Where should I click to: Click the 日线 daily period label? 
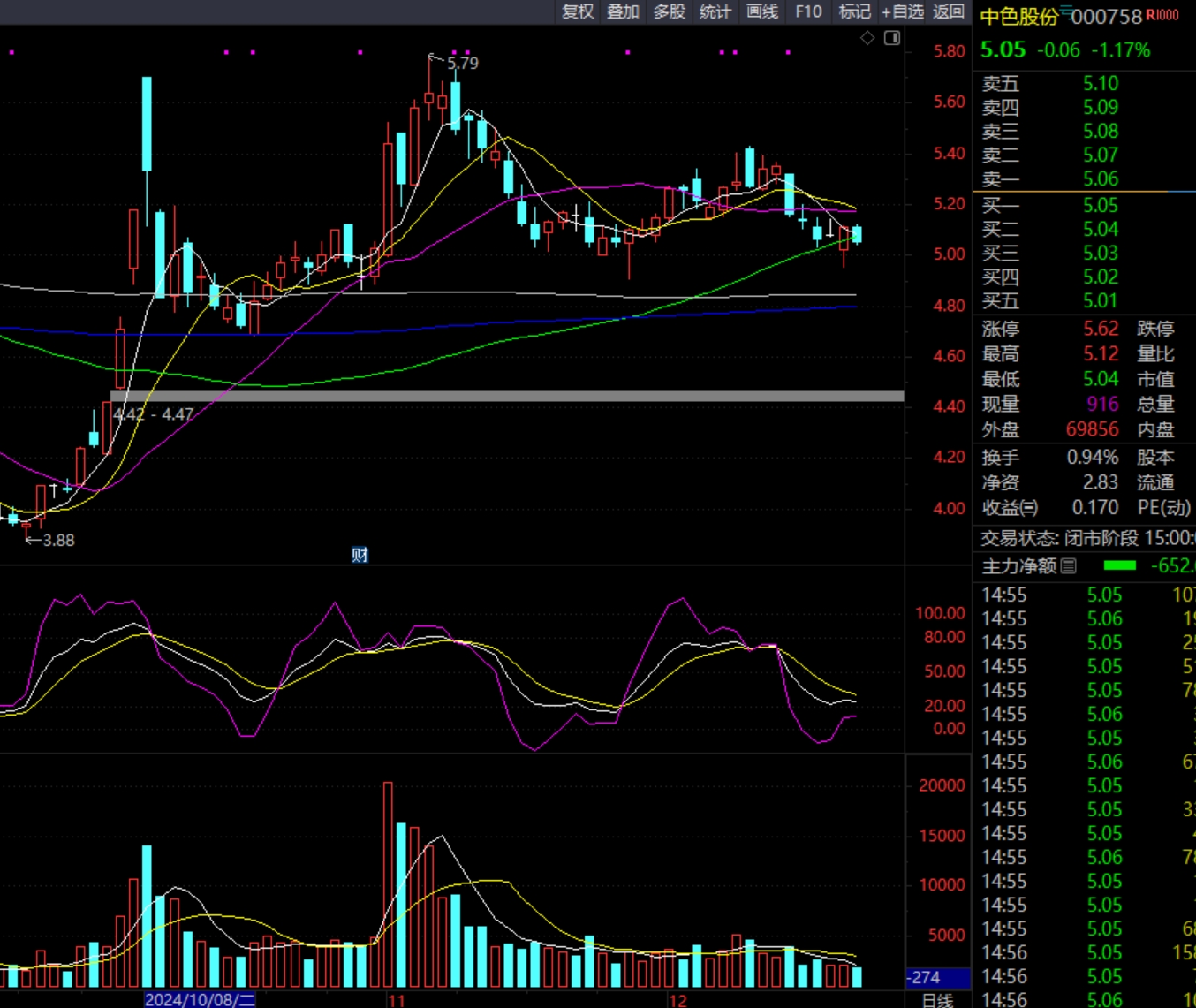click(938, 1000)
